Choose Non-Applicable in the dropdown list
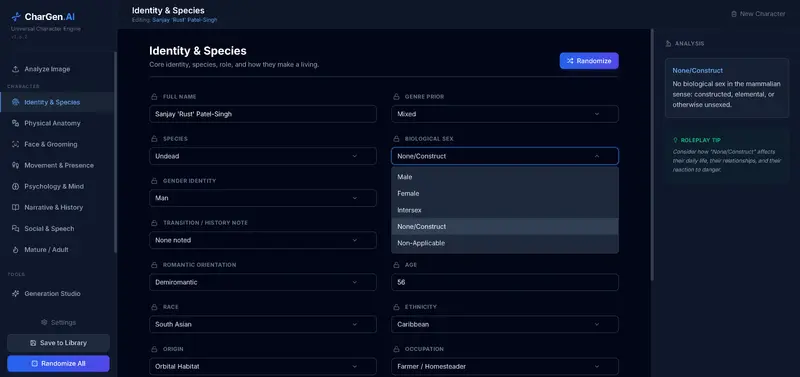This screenshot has height=377, width=800. coord(505,243)
